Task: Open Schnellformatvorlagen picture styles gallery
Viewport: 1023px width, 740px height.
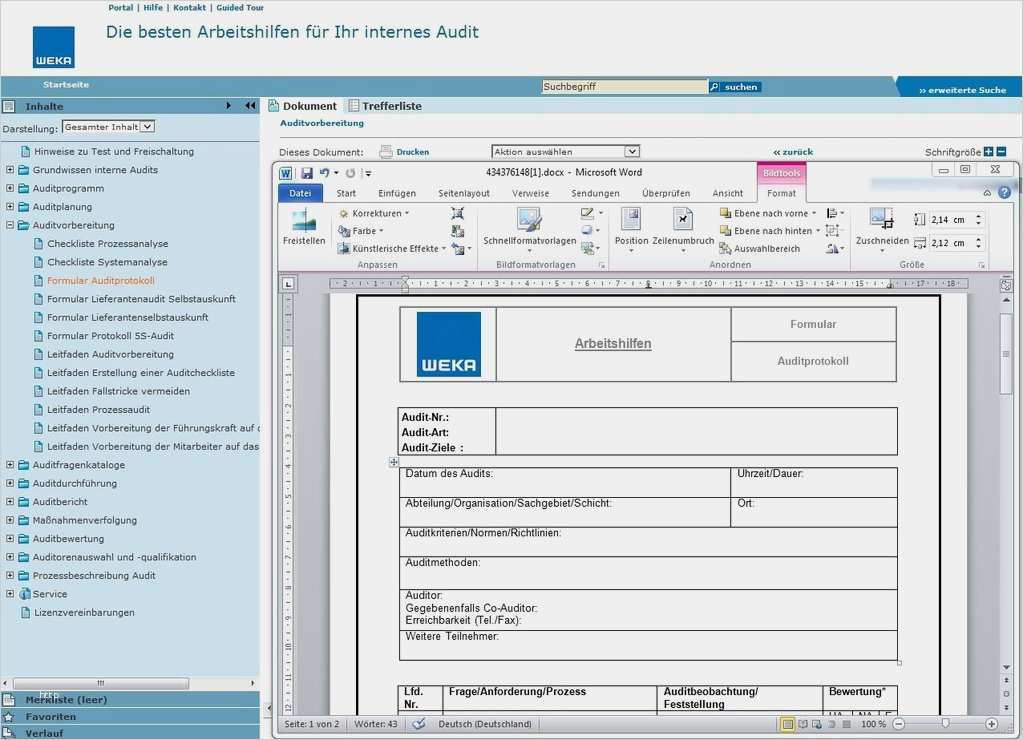Action: [529, 222]
